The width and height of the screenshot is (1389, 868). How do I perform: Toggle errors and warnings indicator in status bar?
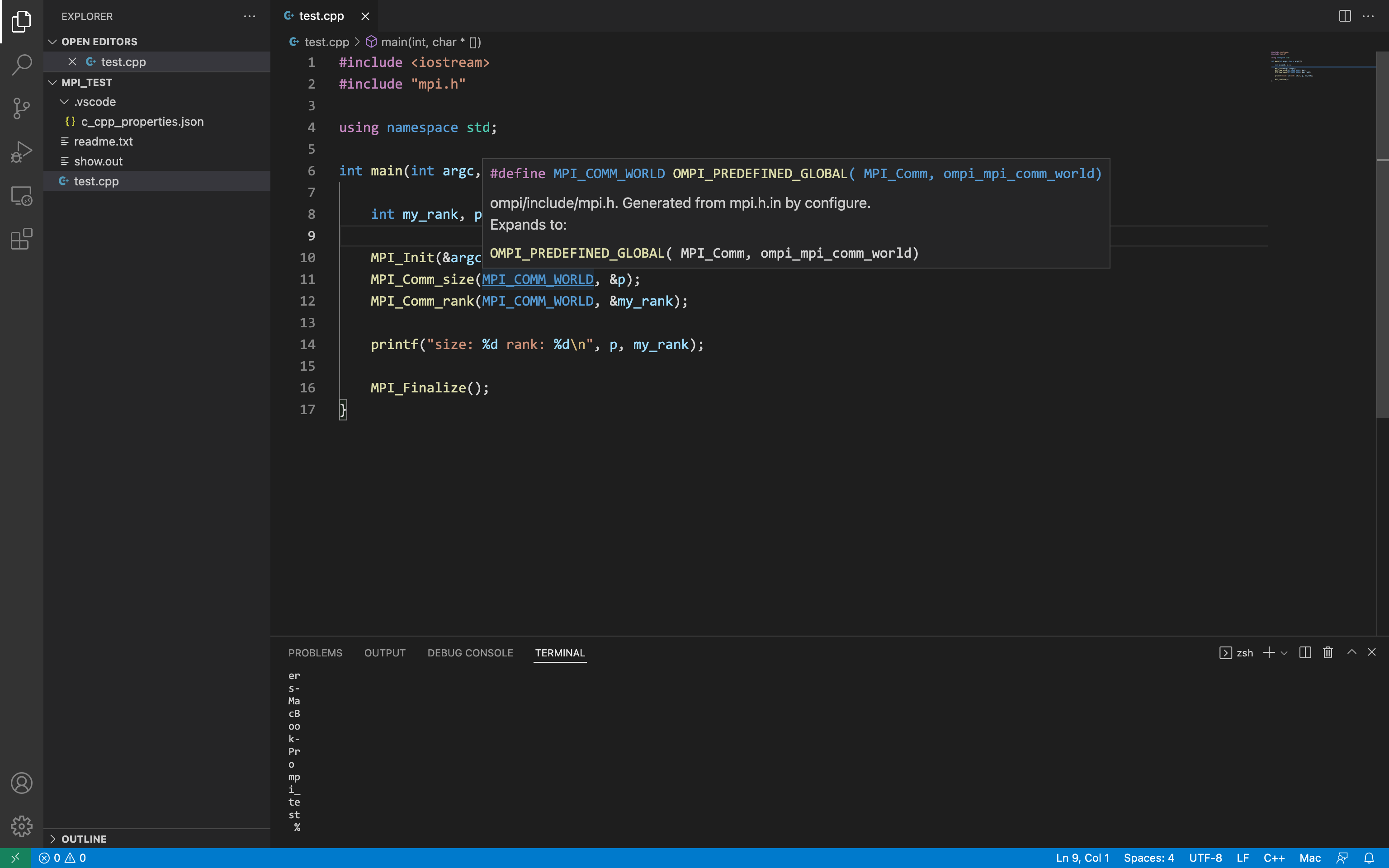pos(62,858)
